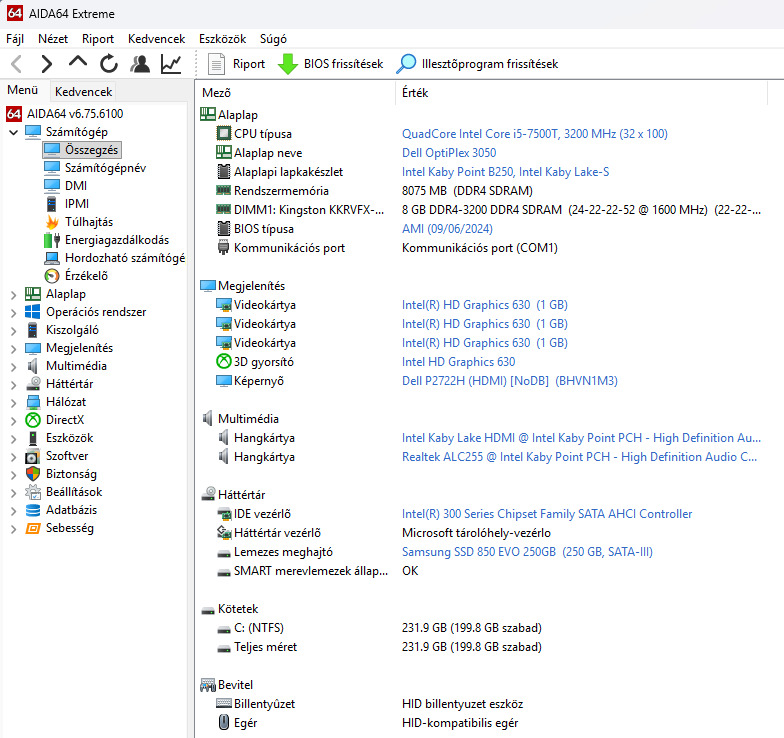784x738 pixels.
Task: Collapse the Számítógép tree node
Action: (14, 132)
